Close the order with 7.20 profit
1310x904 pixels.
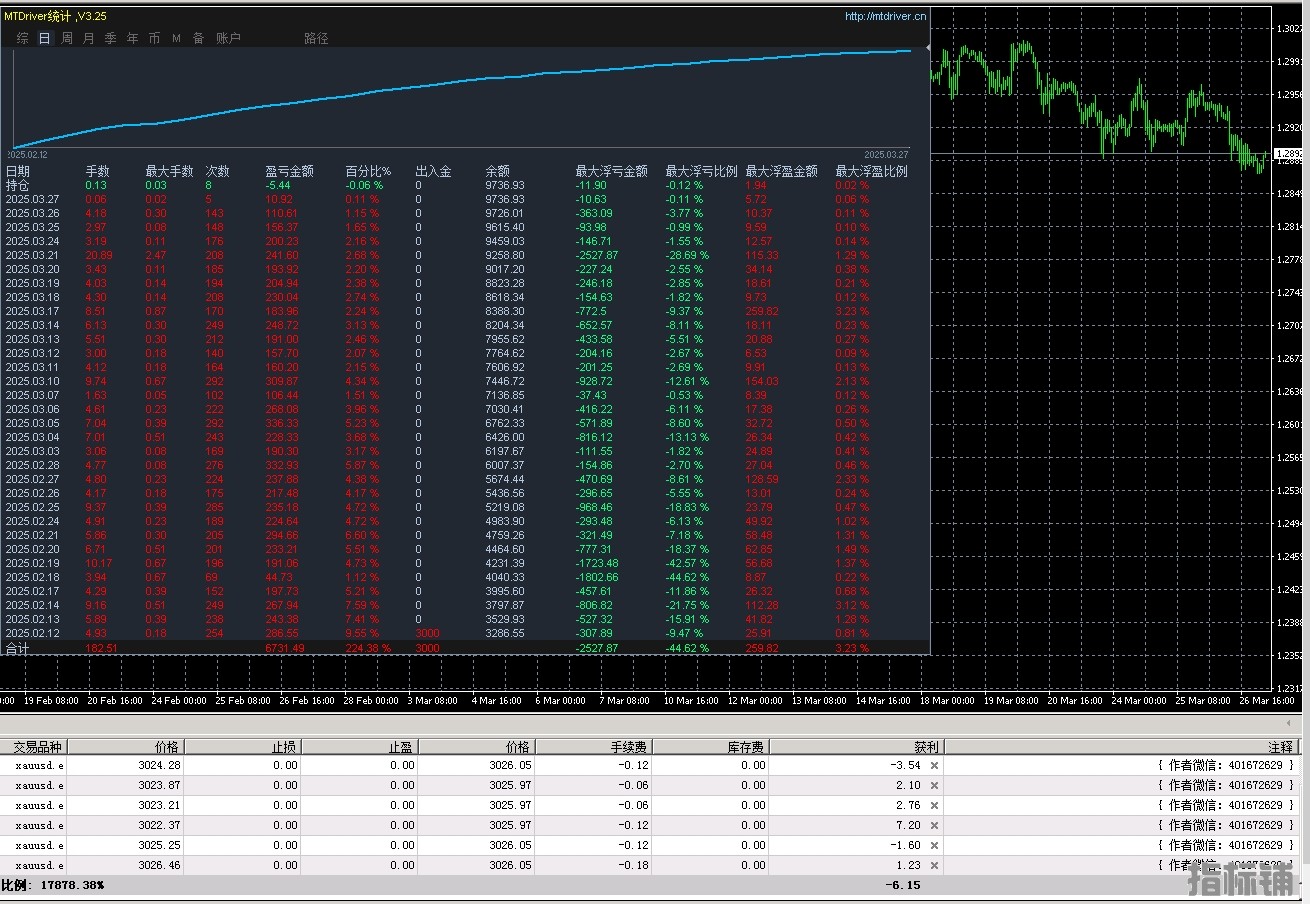934,825
